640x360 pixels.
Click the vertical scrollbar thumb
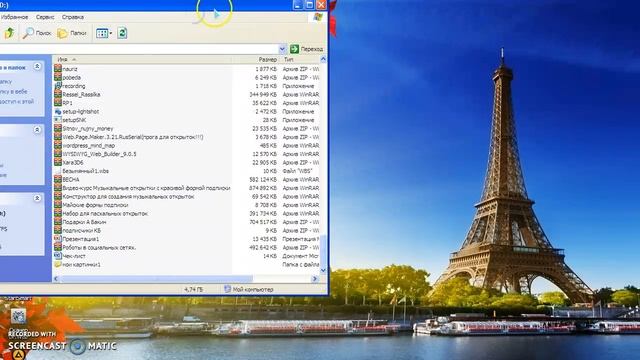323,250
